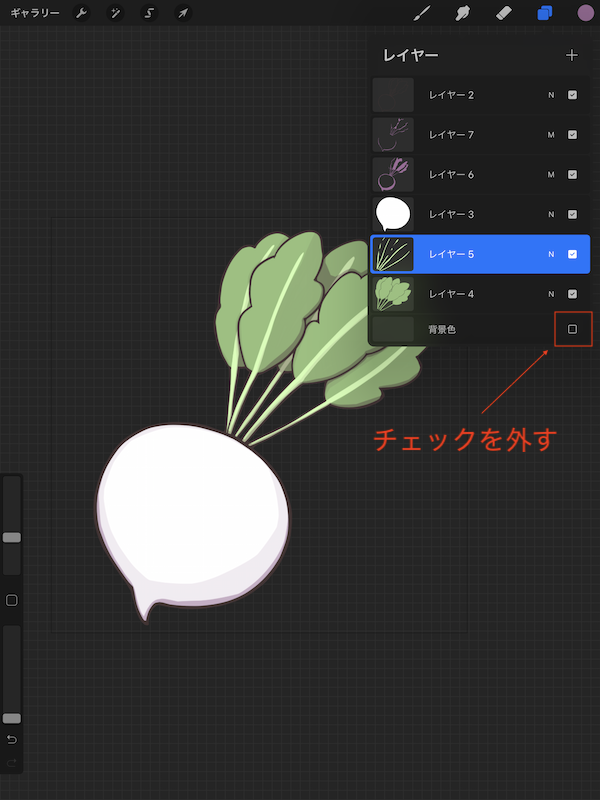Close the Layers panel via layers icon
Image resolution: width=600 pixels, height=800 pixels.
click(545, 14)
